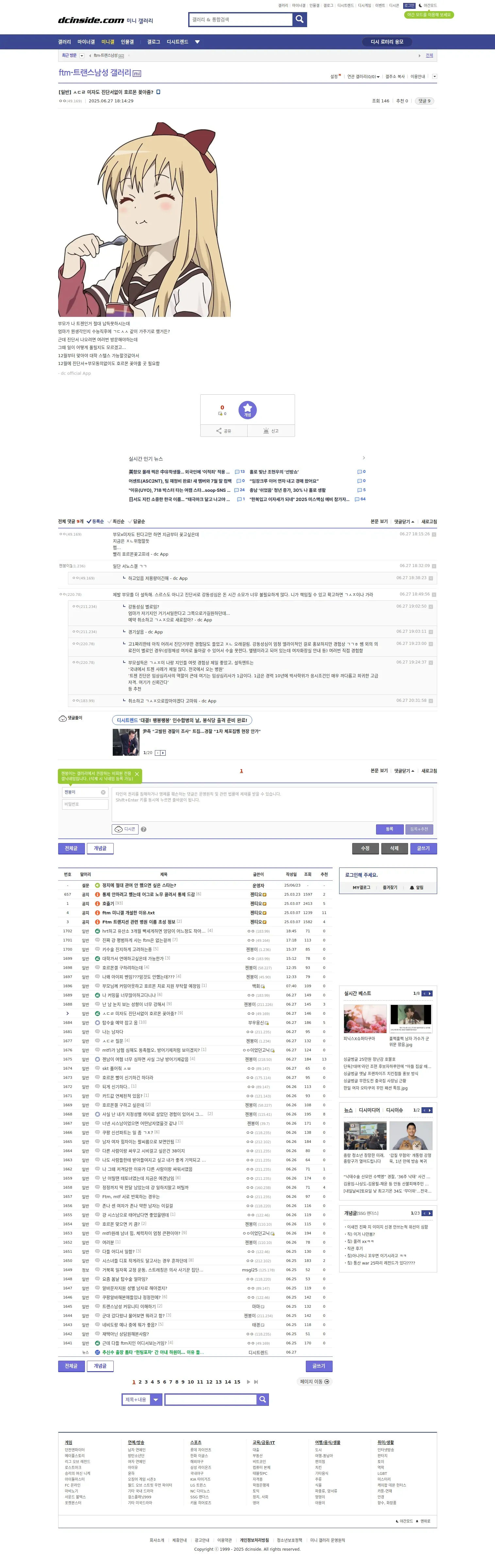
Task: Collapse comments via lower 댓글닫기 toggle
Action: tap(404, 771)
